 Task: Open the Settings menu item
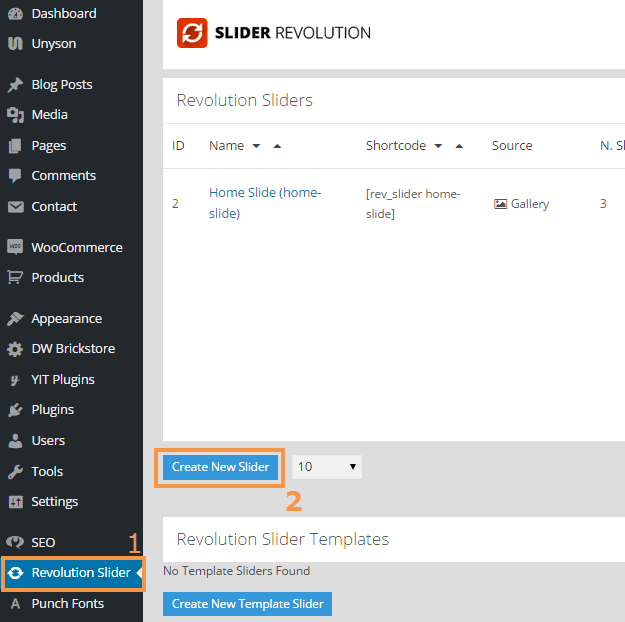(x=54, y=502)
